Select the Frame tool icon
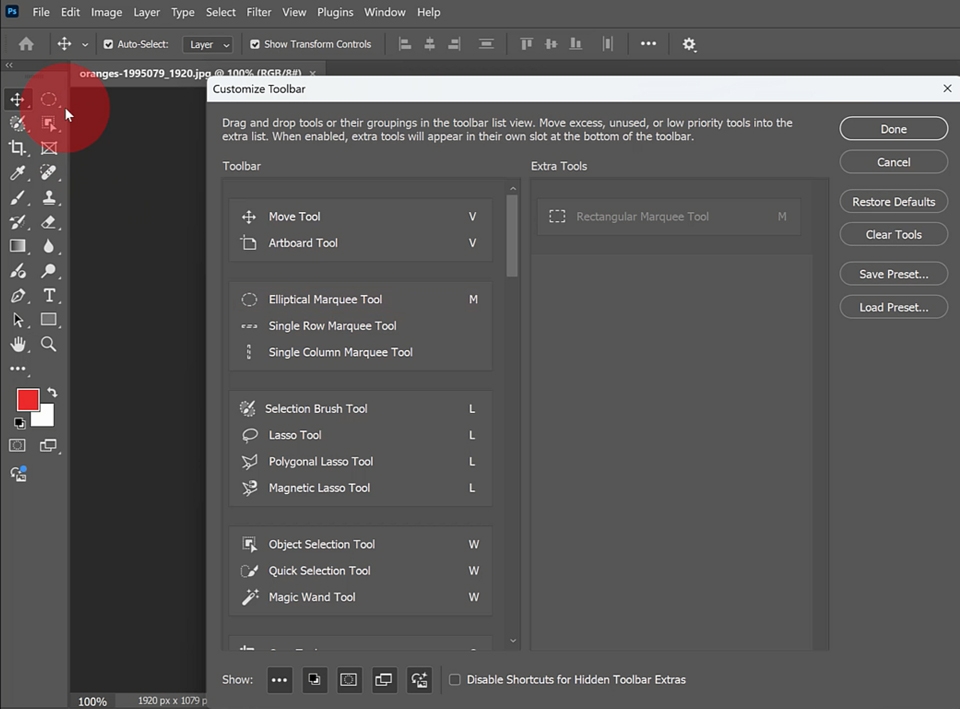 (48, 148)
